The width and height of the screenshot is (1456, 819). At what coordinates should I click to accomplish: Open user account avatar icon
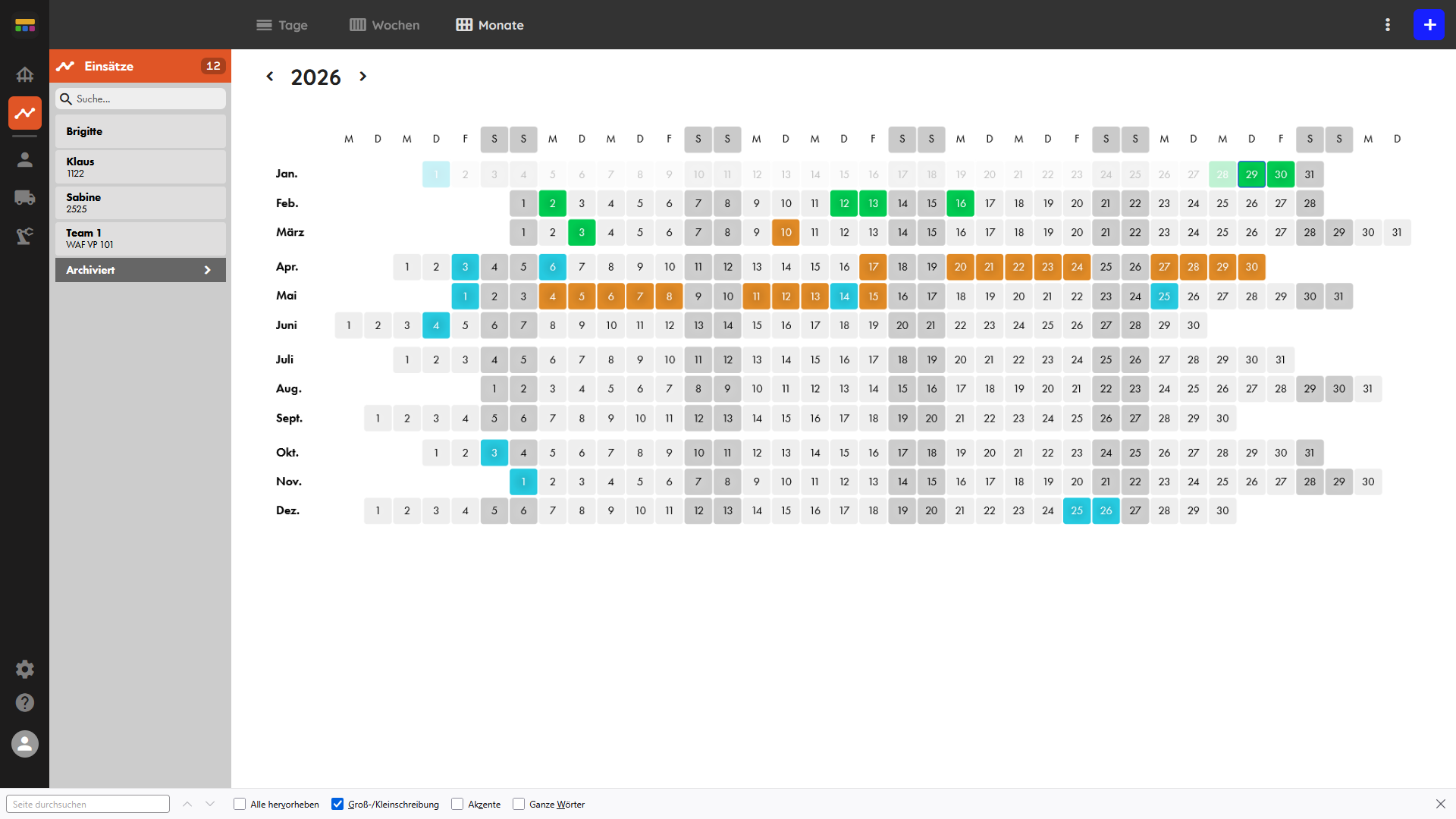pyautogui.click(x=25, y=744)
